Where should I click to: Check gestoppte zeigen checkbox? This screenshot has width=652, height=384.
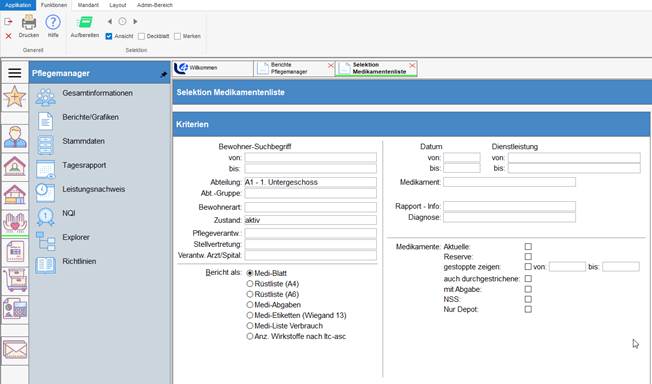click(x=528, y=267)
